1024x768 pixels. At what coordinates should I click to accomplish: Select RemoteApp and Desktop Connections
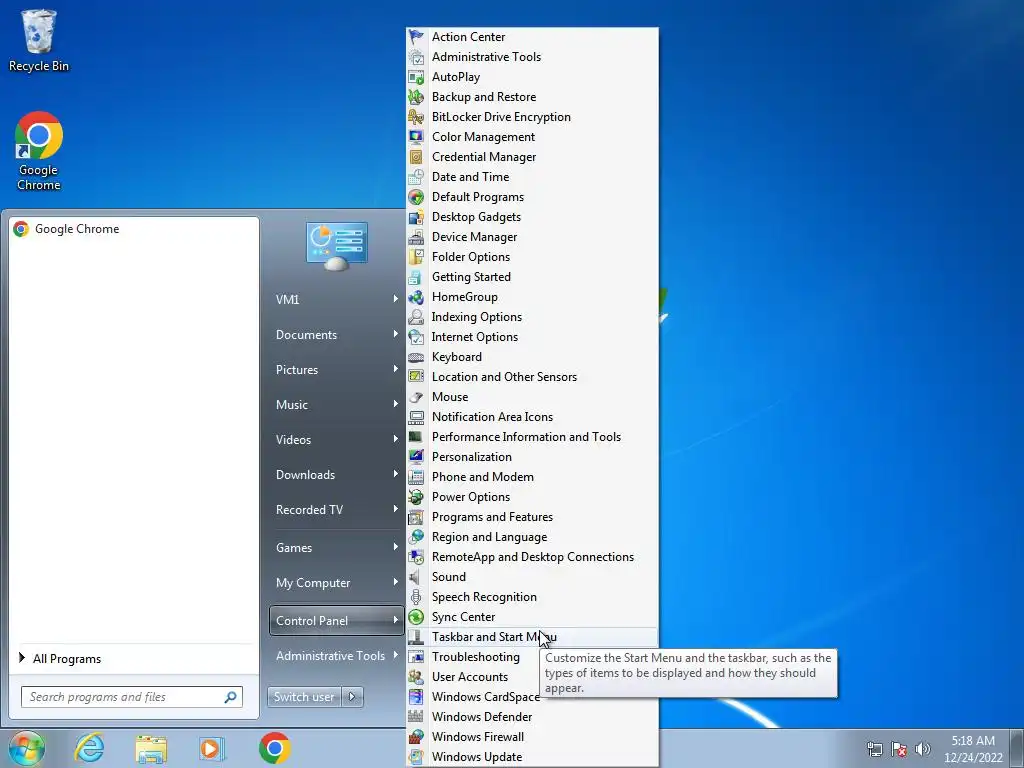pos(532,557)
